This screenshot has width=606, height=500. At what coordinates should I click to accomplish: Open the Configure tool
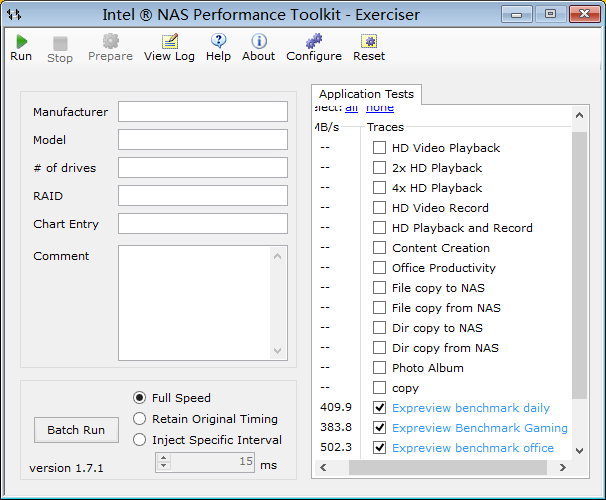click(313, 42)
